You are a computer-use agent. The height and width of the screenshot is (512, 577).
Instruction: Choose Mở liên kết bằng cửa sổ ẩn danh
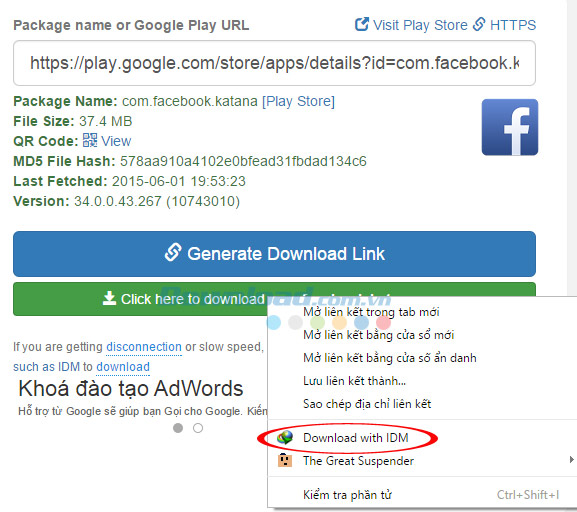[389, 358]
